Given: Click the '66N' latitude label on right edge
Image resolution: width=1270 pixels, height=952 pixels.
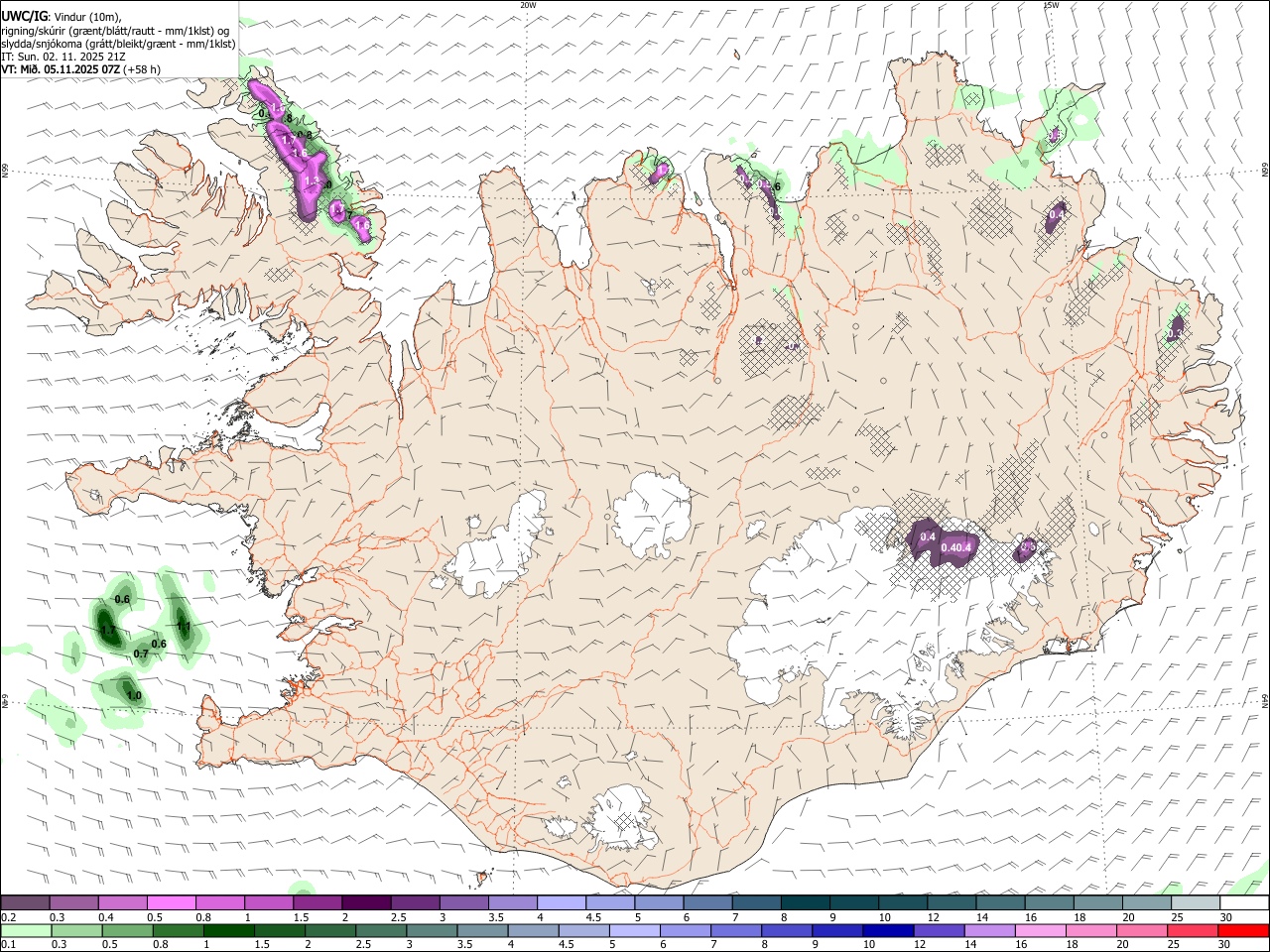Looking at the screenshot, I should pos(1264,170).
